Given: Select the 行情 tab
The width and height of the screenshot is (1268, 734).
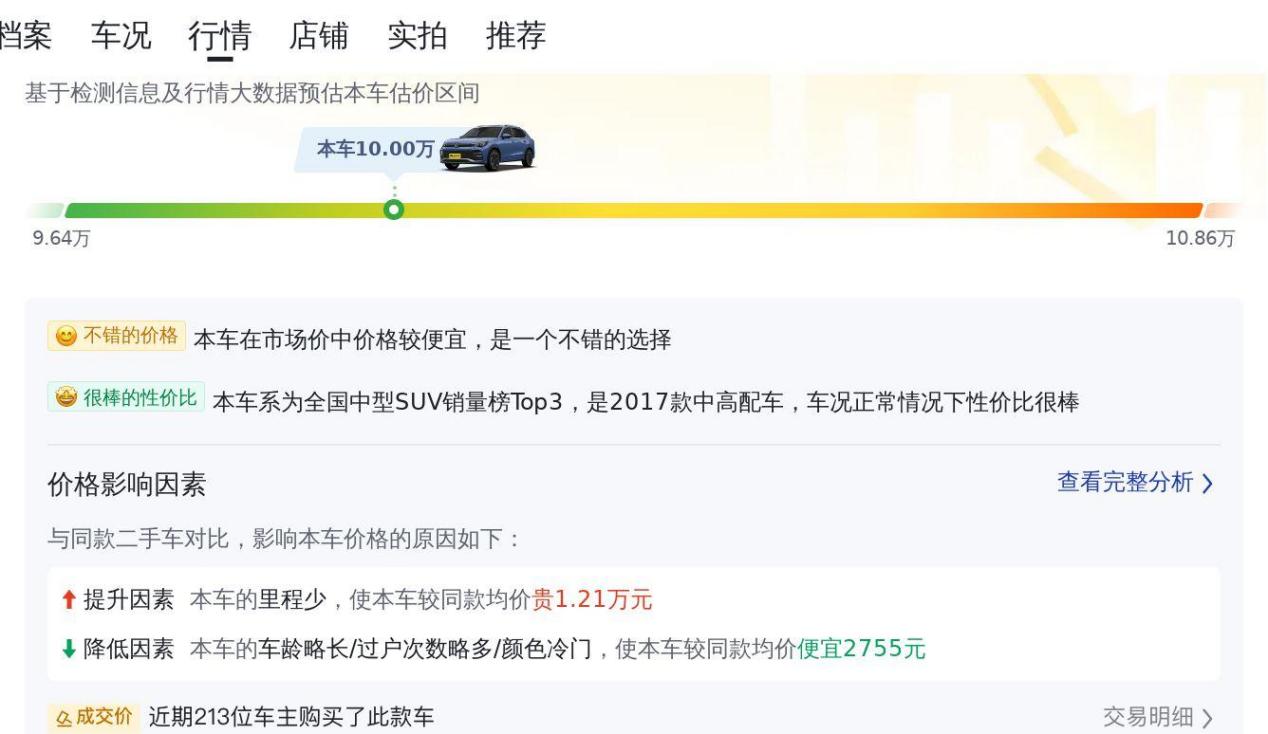Looking at the screenshot, I should point(220,36).
